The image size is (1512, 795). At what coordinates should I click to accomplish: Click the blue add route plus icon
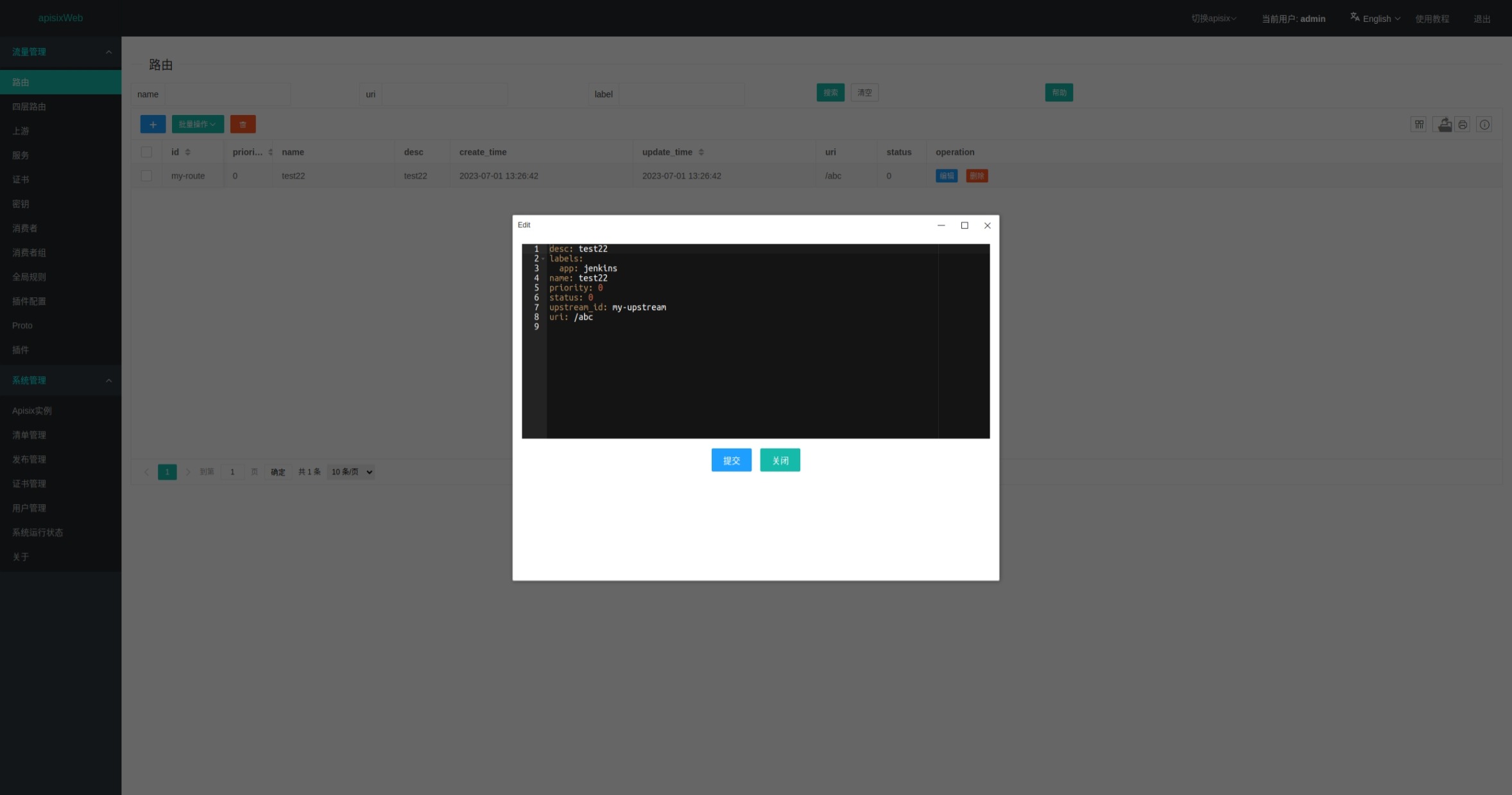pos(153,125)
